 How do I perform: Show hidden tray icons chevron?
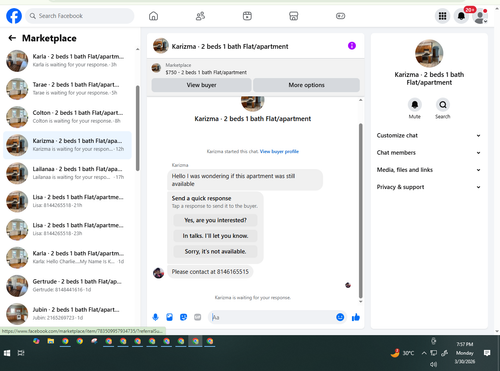pos(424,353)
